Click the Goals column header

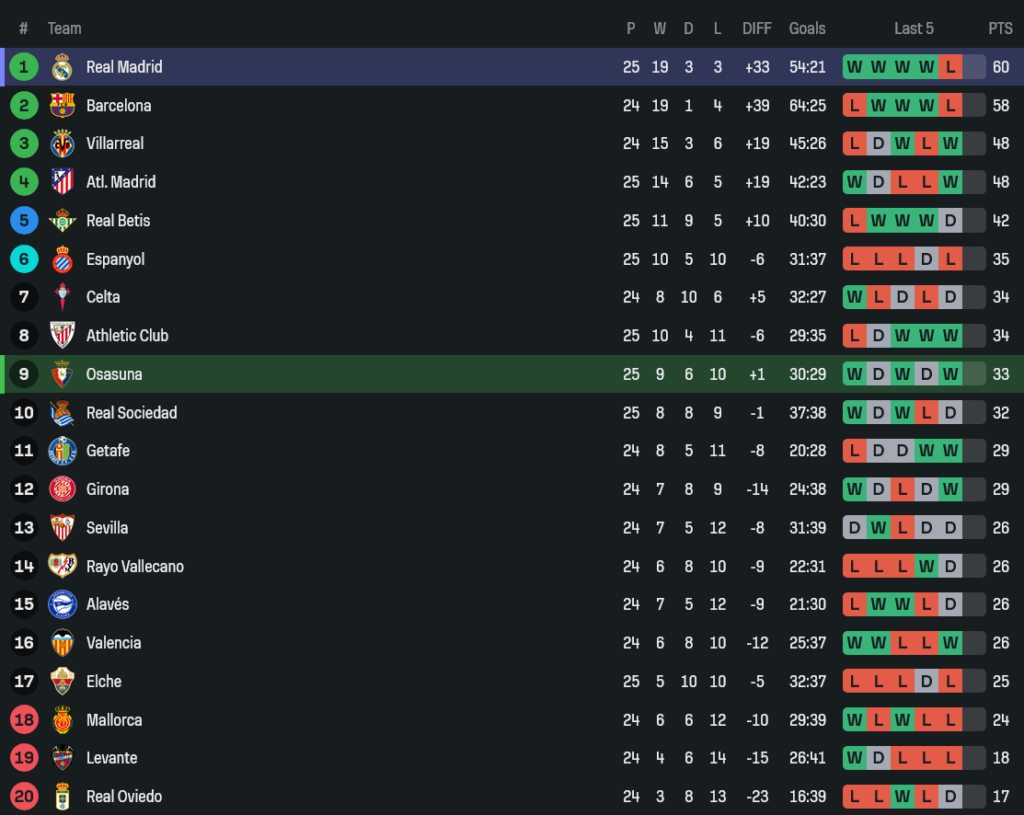(807, 28)
